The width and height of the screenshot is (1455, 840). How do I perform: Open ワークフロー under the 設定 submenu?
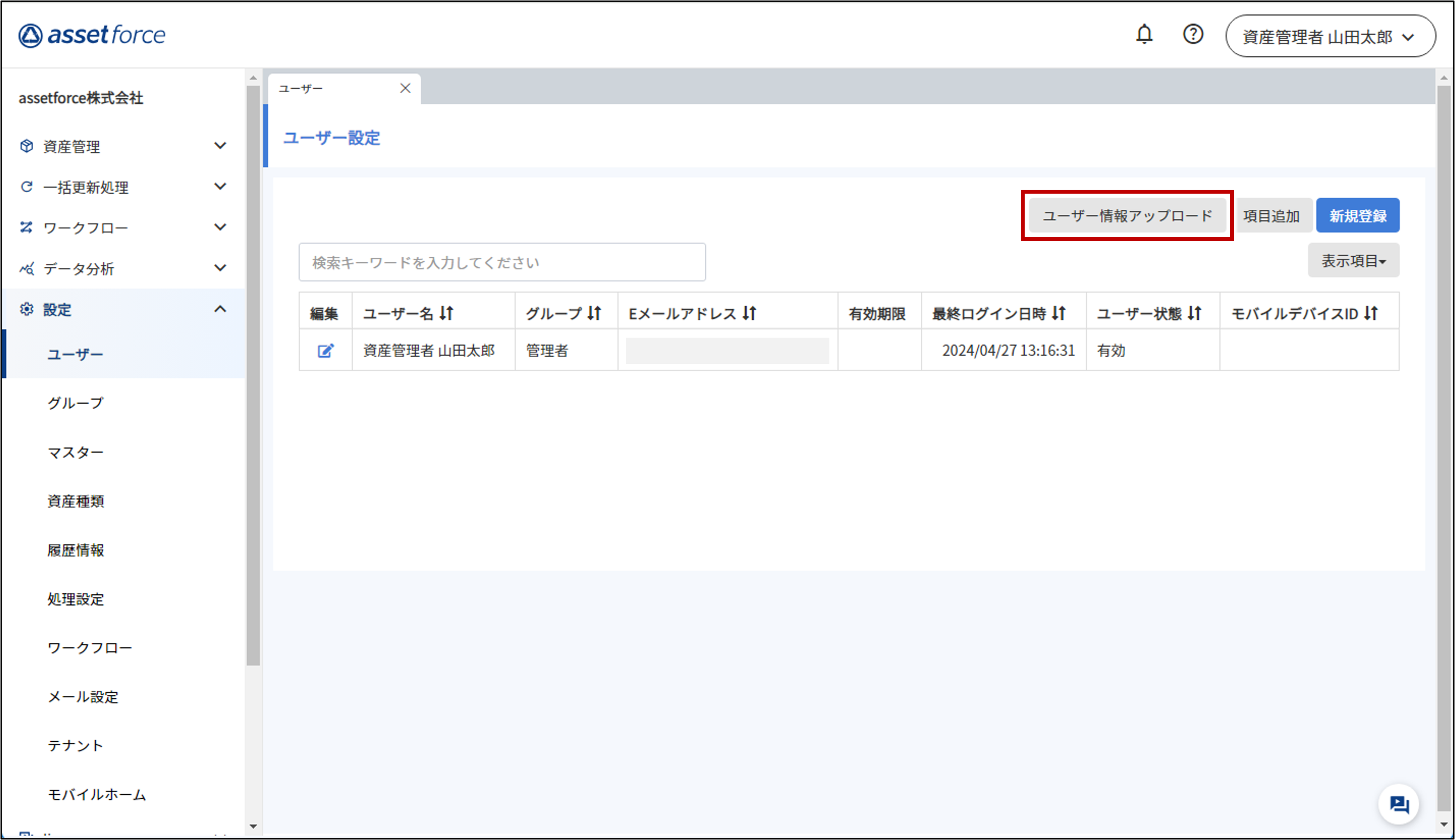pos(89,648)
